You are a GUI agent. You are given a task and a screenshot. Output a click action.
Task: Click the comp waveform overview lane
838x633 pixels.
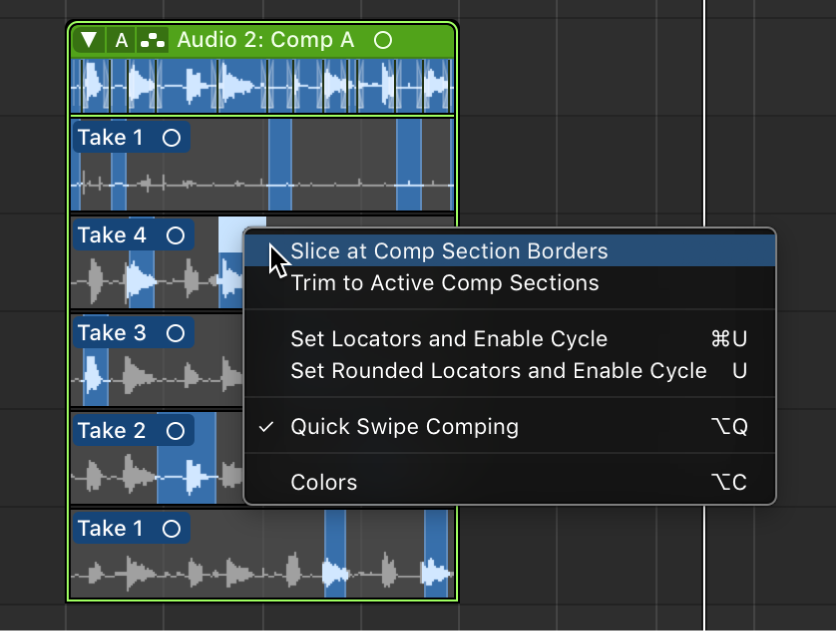click(x=262, y=86)
